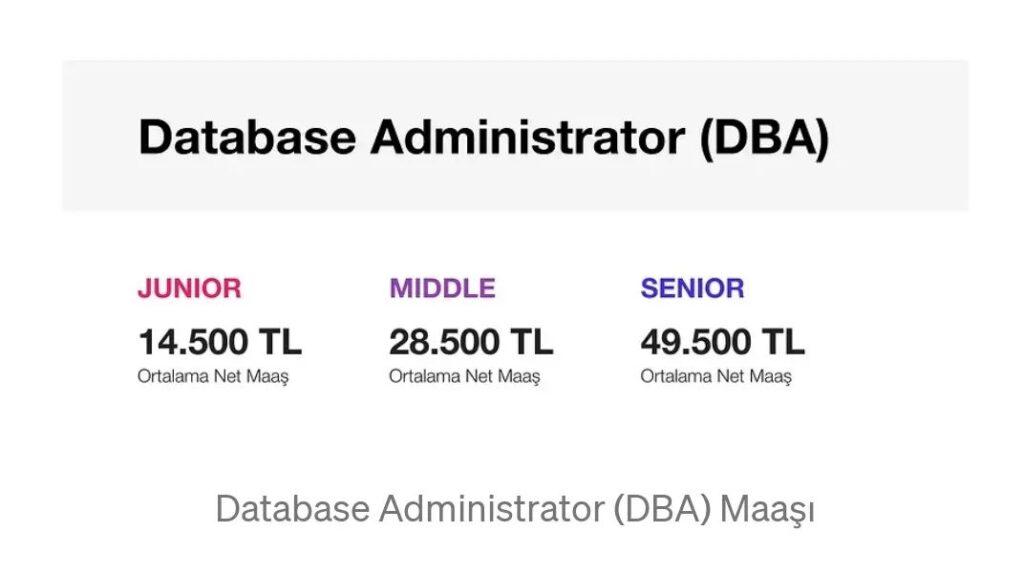Screen dimensions: 1024x574
Task: Click Ortalama Net Maaş under Senior salary
Action: point(715,377)
